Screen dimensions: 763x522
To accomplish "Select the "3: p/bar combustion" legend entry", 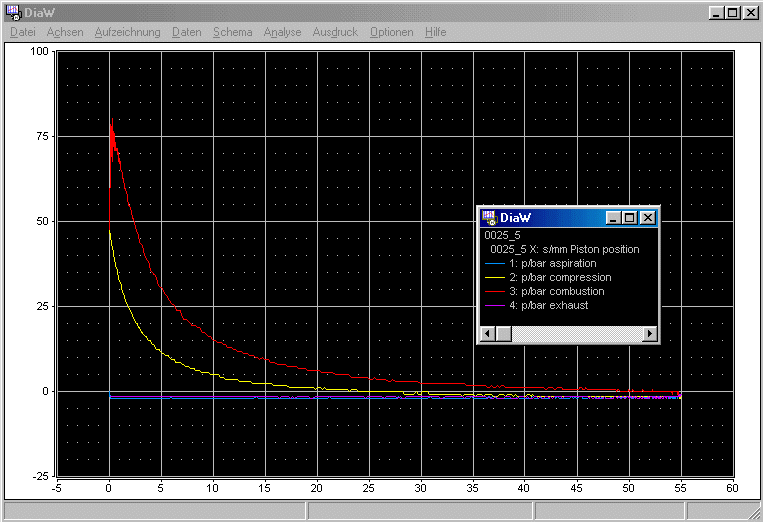I will coord(556,291).
